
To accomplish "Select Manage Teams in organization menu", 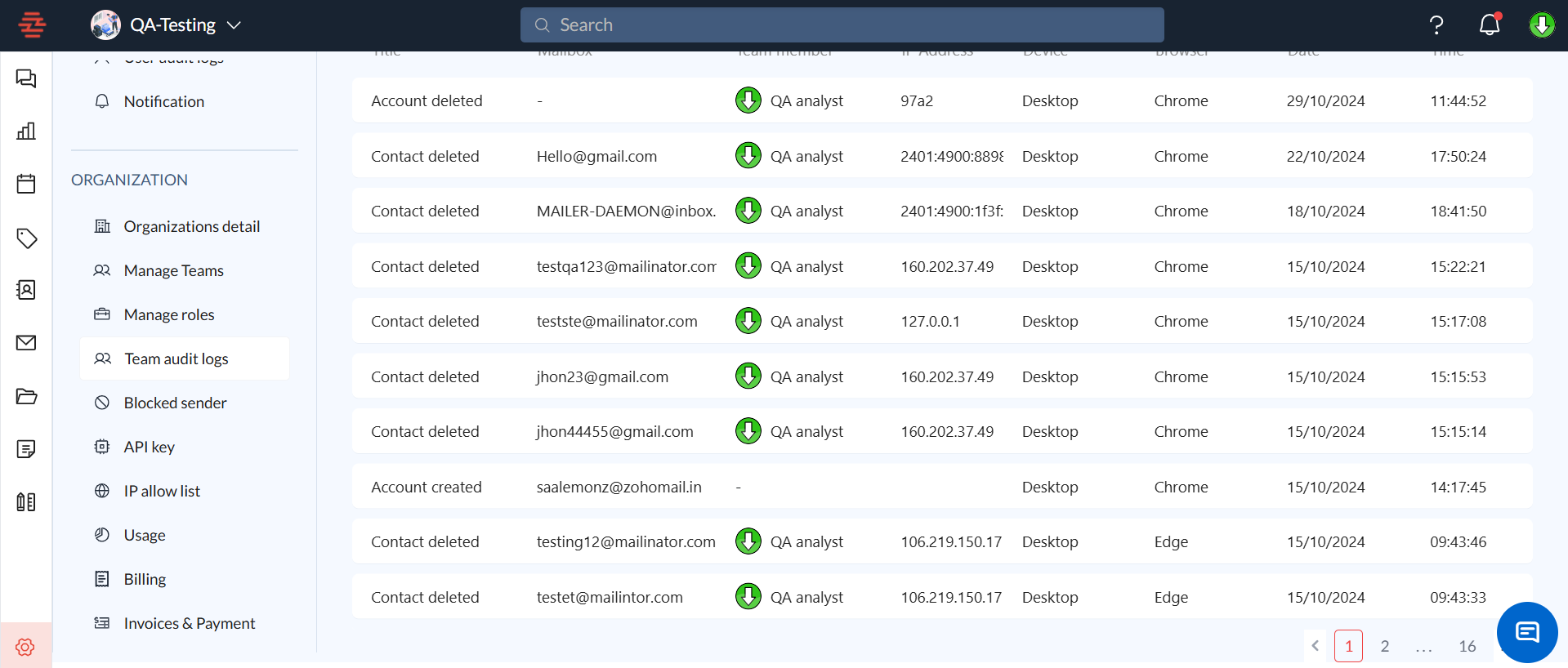I will tap(173, 270).
